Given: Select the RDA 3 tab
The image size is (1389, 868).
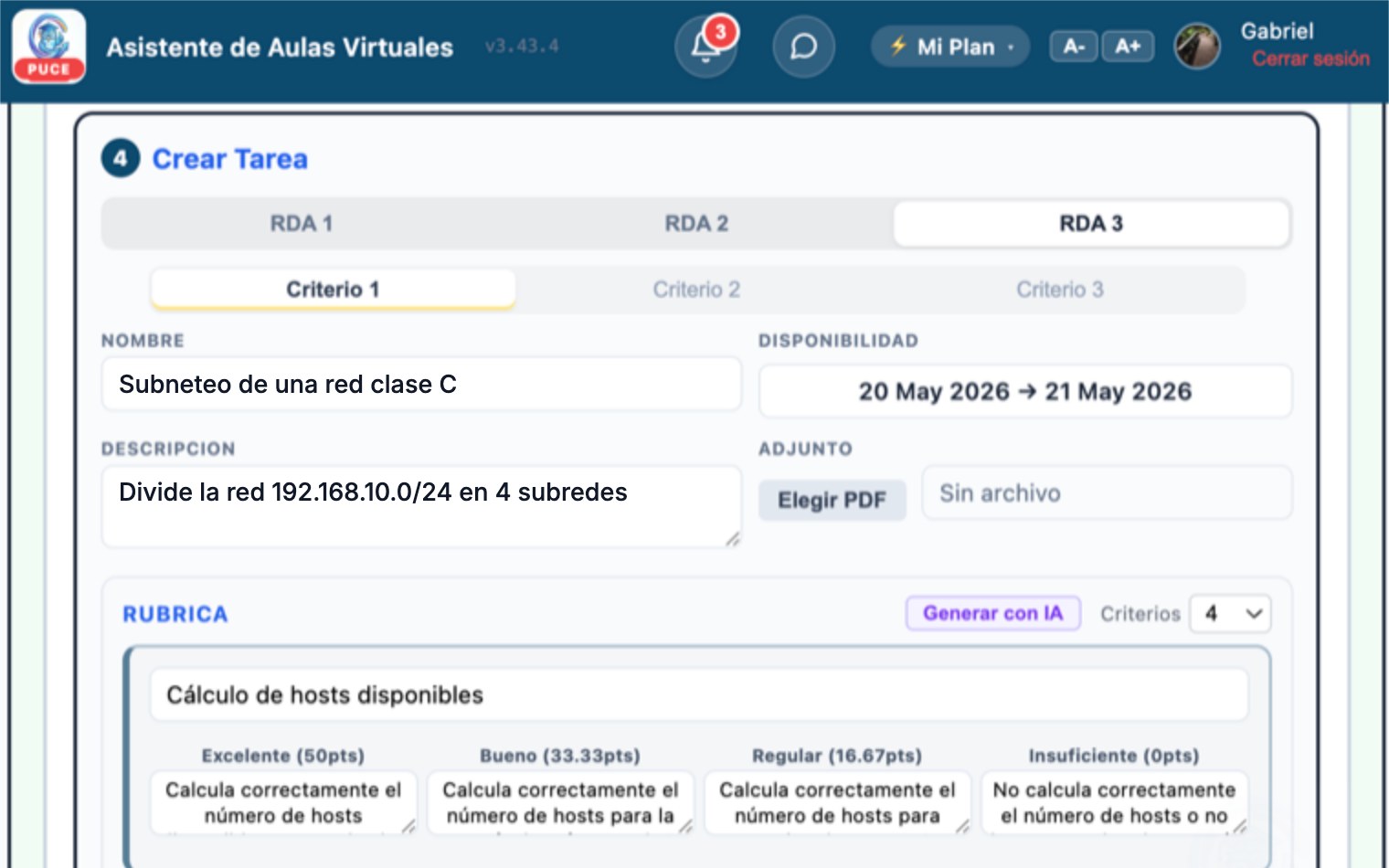Looking at the screenshot, I should coord(1091,224).
